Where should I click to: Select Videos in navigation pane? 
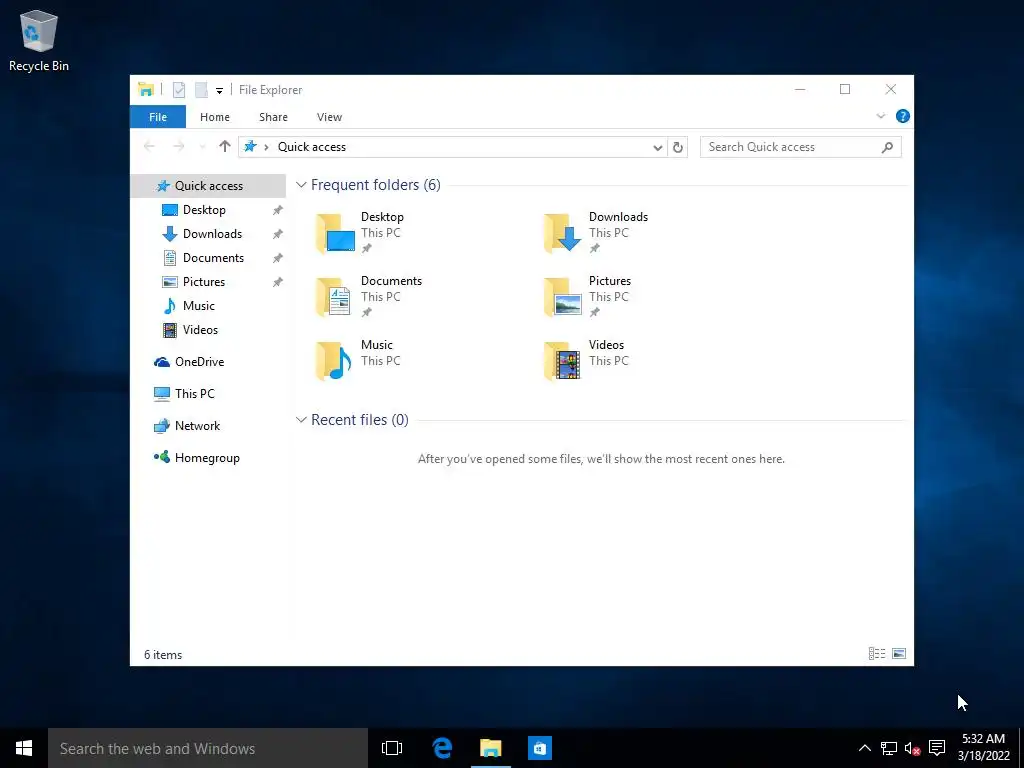click(200, 330)
